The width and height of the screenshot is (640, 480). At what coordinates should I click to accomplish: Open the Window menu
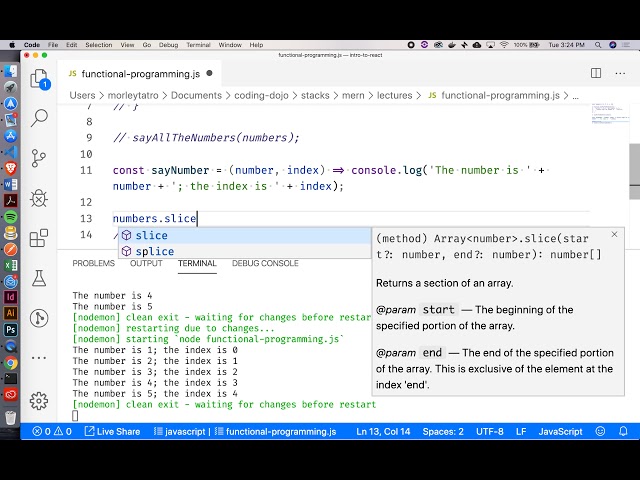(x=230, y=45)
